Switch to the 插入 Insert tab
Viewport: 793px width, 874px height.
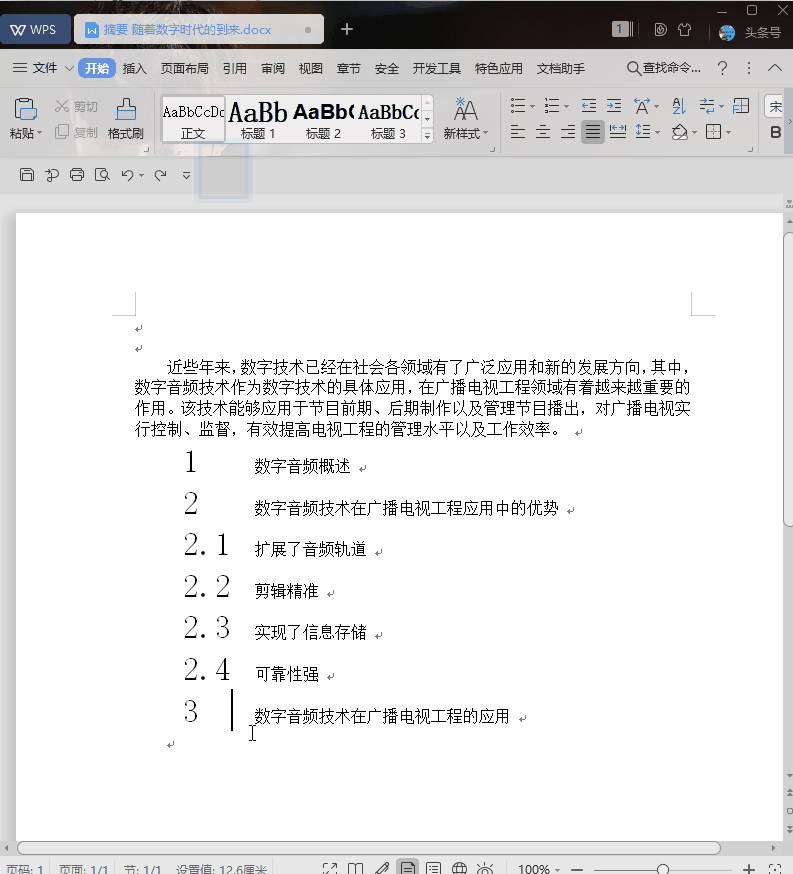(134, 69)
